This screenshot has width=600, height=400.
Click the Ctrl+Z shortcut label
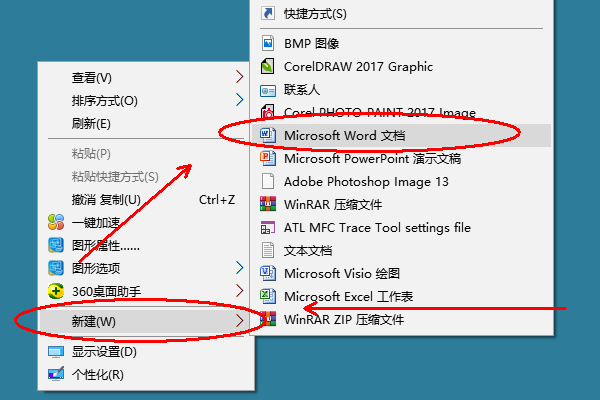point(217,199)
